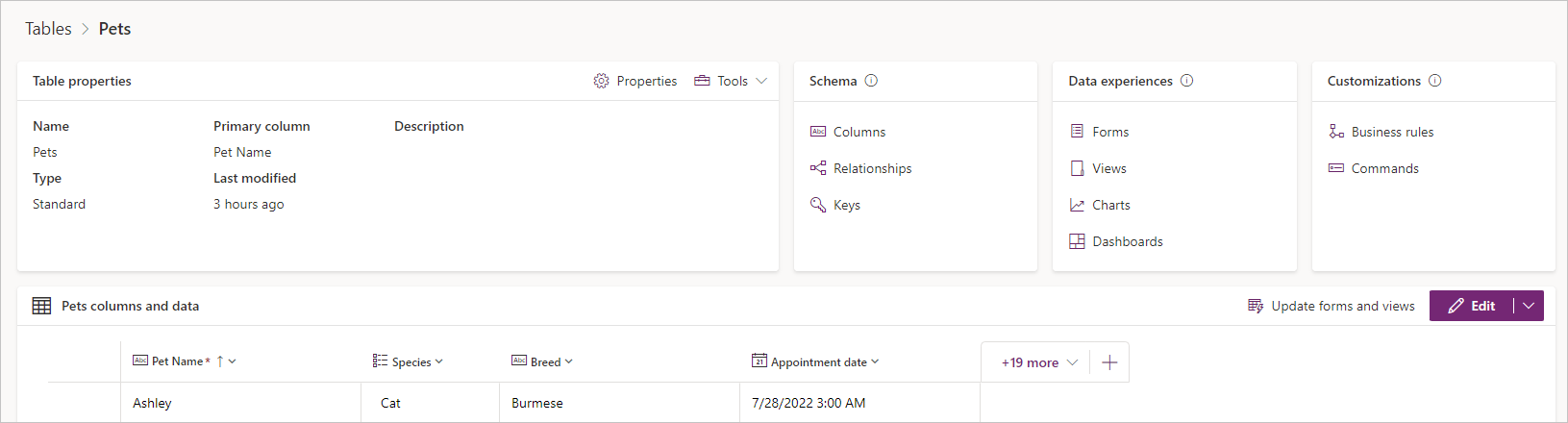
Task: Click the Pets columns and data table icon
Action: pyautogui.click(x=41, y=306)
